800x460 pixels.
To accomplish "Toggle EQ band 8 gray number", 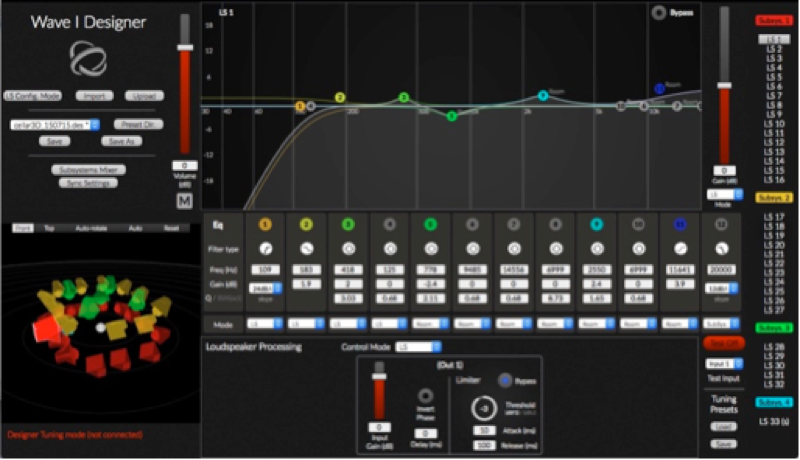I will (x=555, y=224).
